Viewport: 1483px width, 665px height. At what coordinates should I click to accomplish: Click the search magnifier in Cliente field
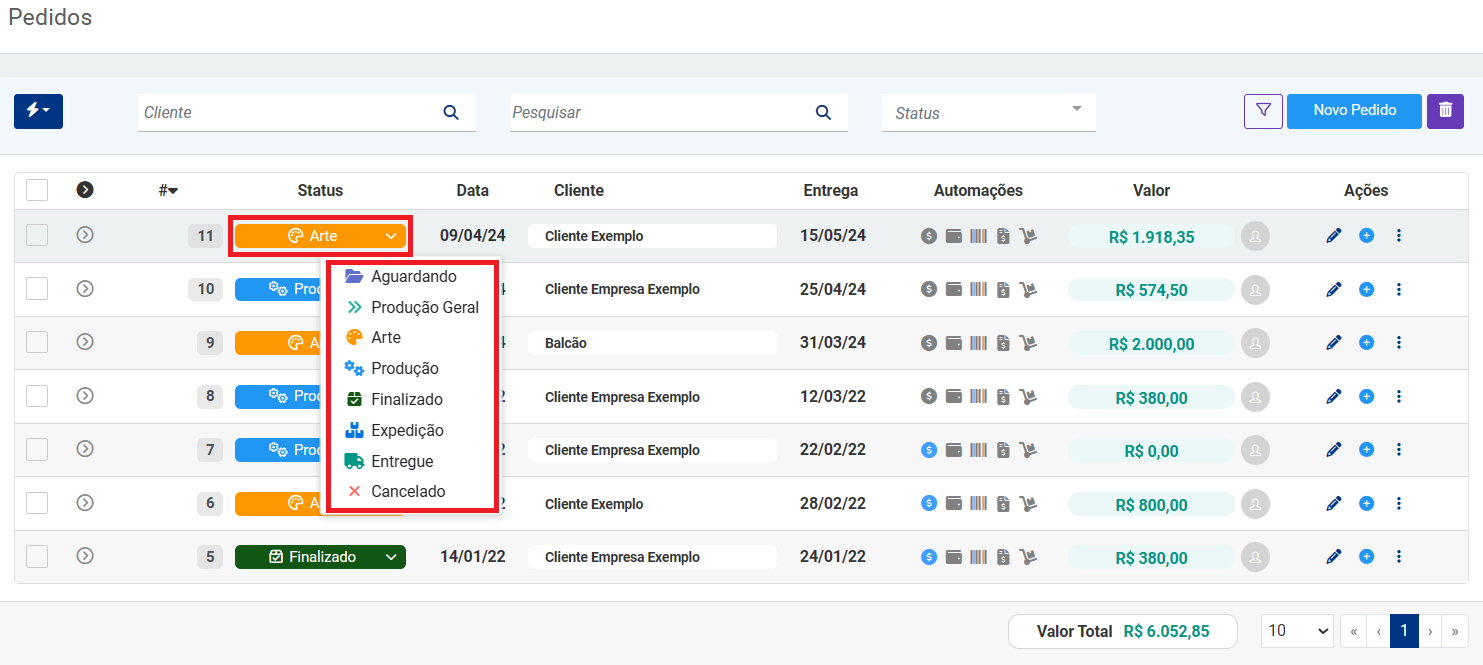point(451,113)
